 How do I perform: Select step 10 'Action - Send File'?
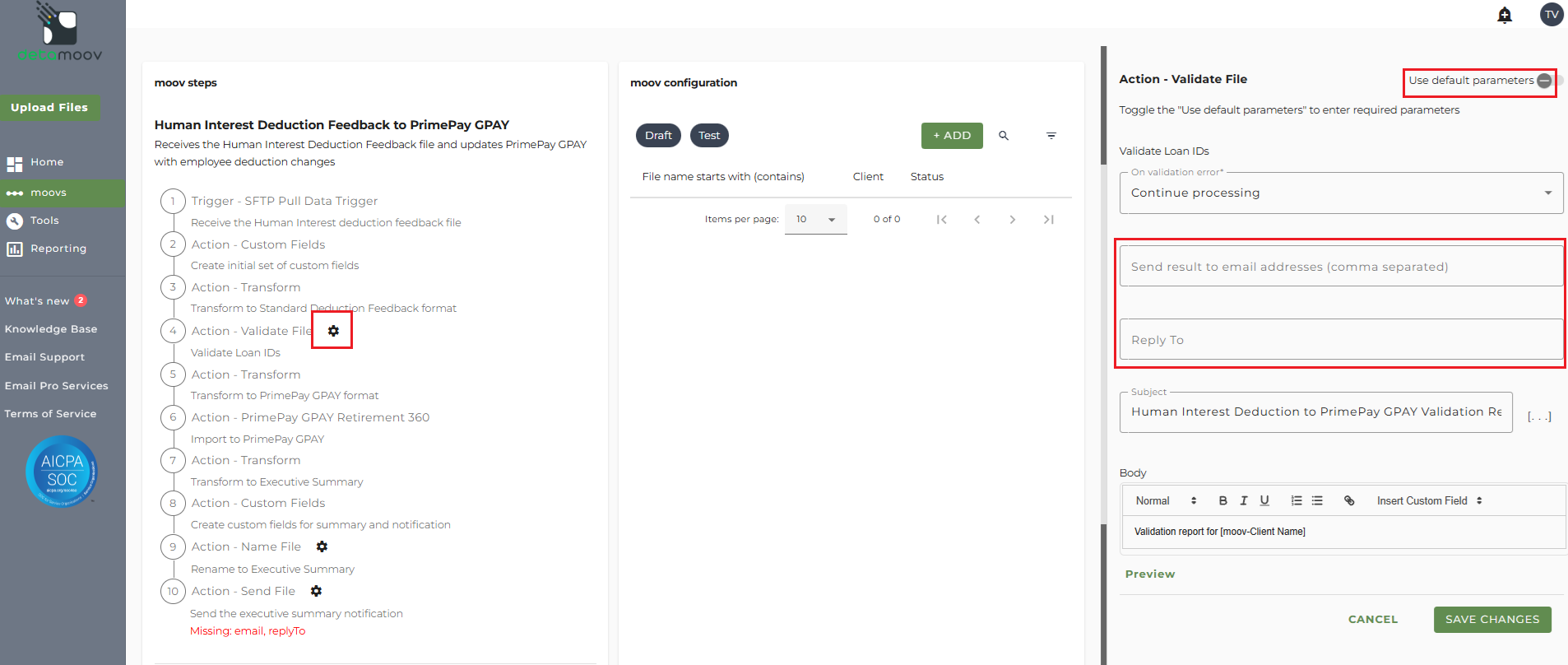point(243,591)
